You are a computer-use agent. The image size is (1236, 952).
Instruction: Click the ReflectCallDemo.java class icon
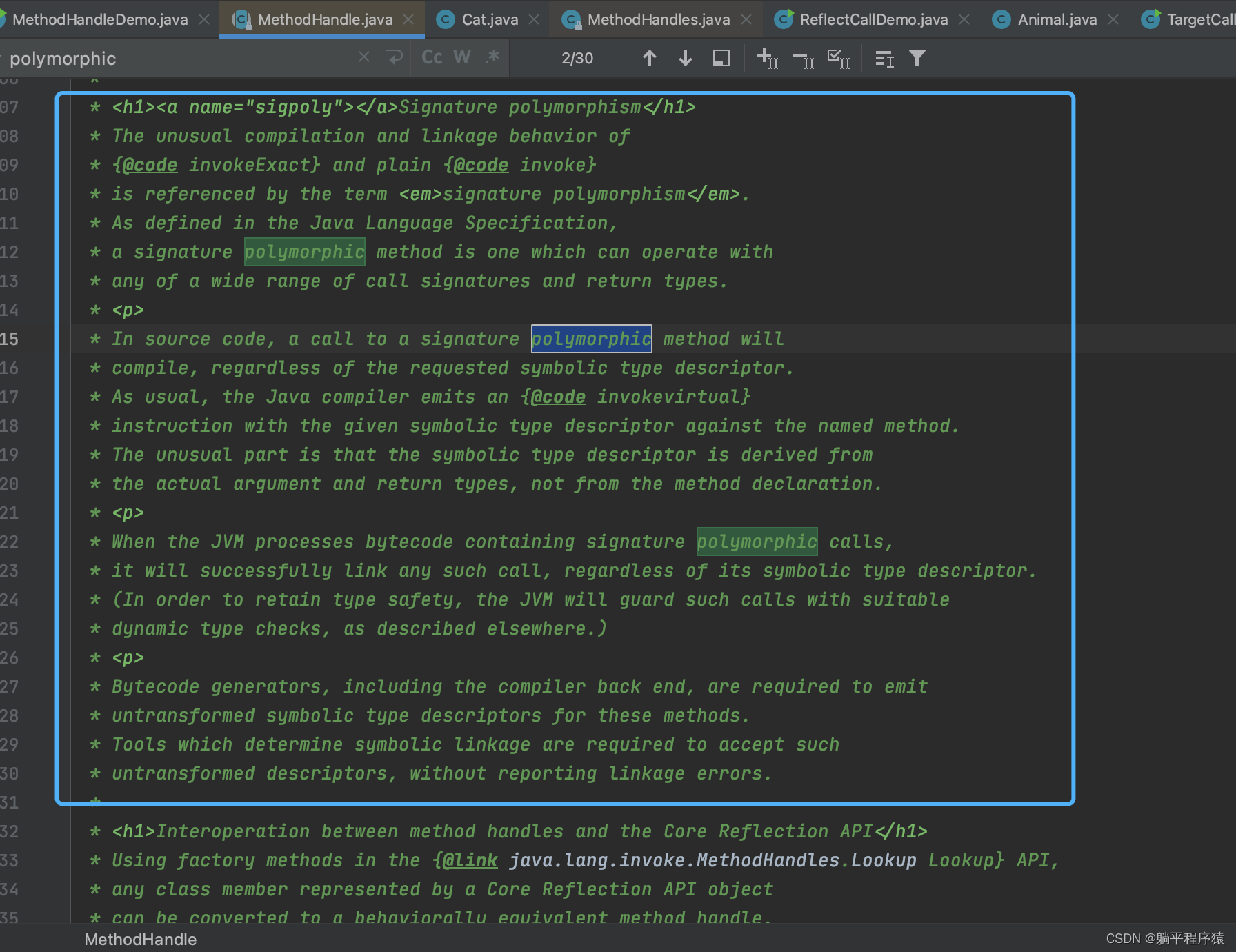[x=783, y=19]
